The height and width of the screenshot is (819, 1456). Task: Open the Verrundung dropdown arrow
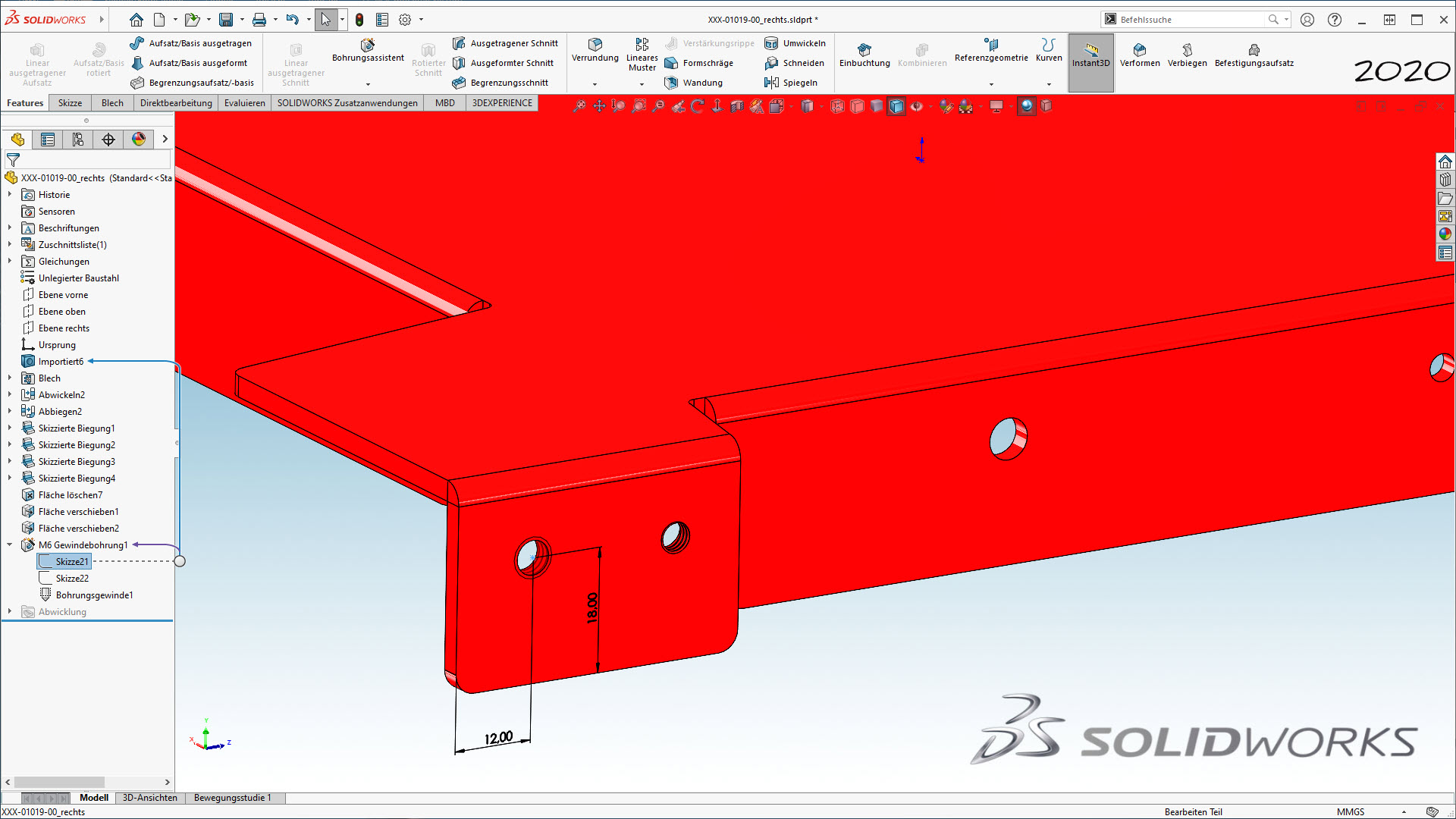pyautogui.click(x=595, y=84)
